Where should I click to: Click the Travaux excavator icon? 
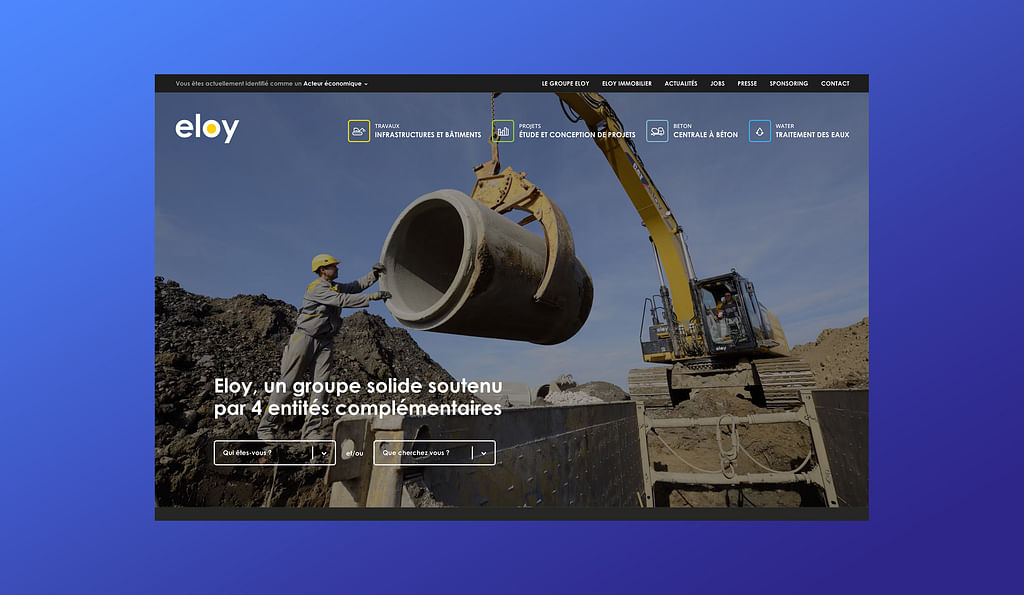(x=358, y=131)
